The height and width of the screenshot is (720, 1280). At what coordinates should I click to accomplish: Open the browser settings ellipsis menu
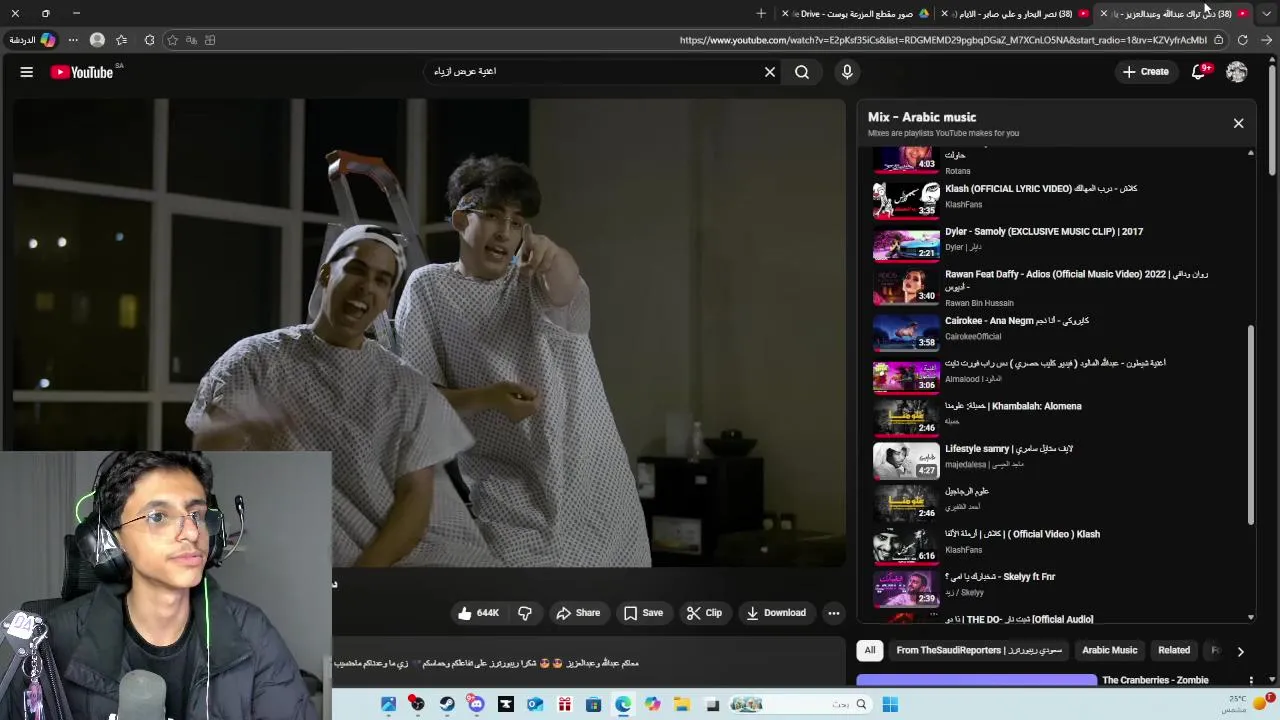coord(73,40)
